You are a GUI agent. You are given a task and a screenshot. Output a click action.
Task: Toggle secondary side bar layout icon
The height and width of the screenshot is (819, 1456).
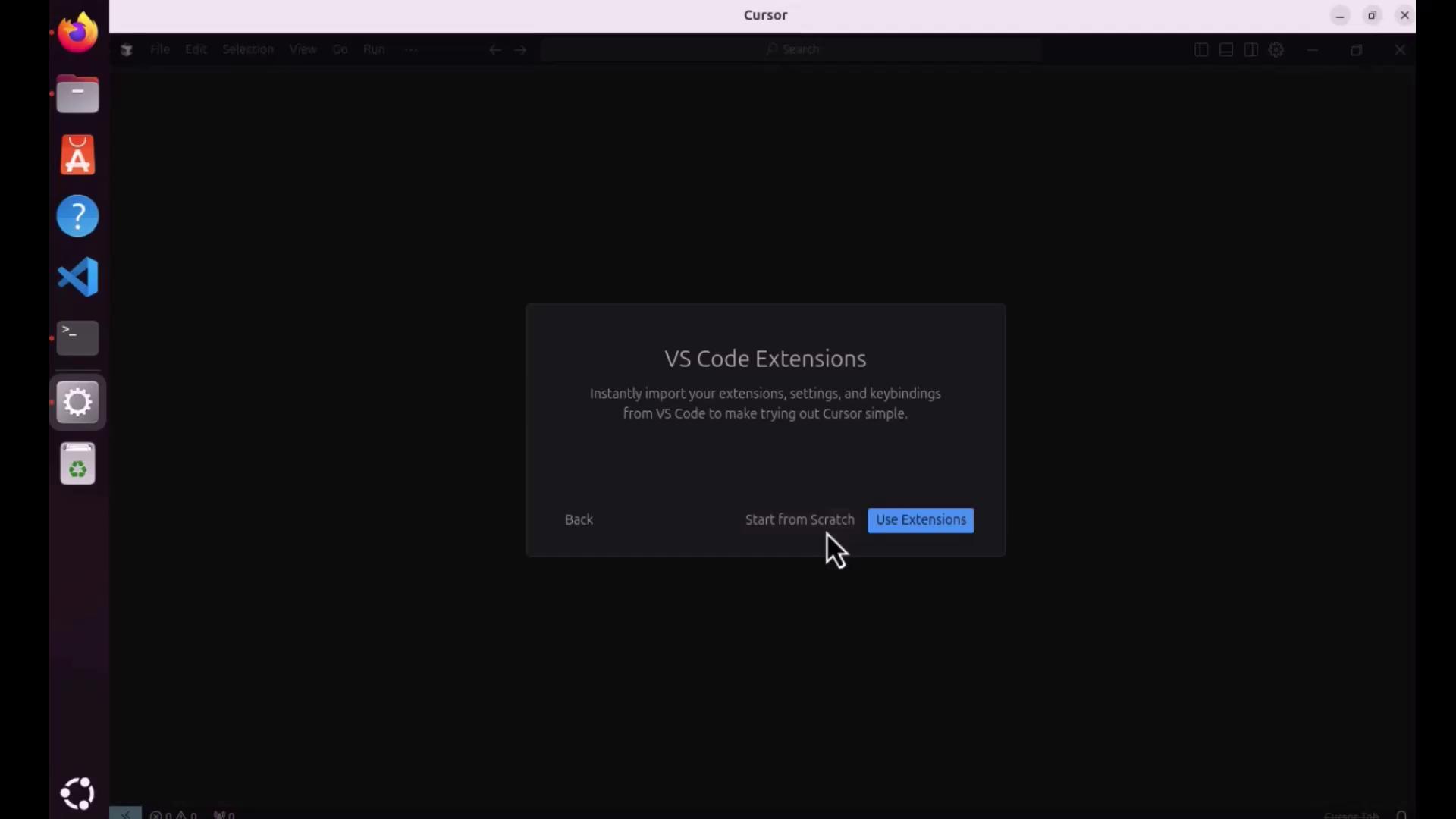(x=1251, y=50)
